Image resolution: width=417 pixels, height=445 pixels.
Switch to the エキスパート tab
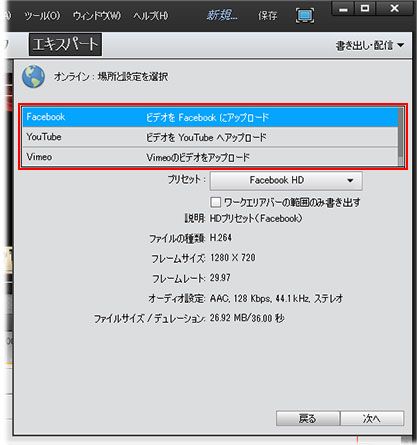point(65,44)
